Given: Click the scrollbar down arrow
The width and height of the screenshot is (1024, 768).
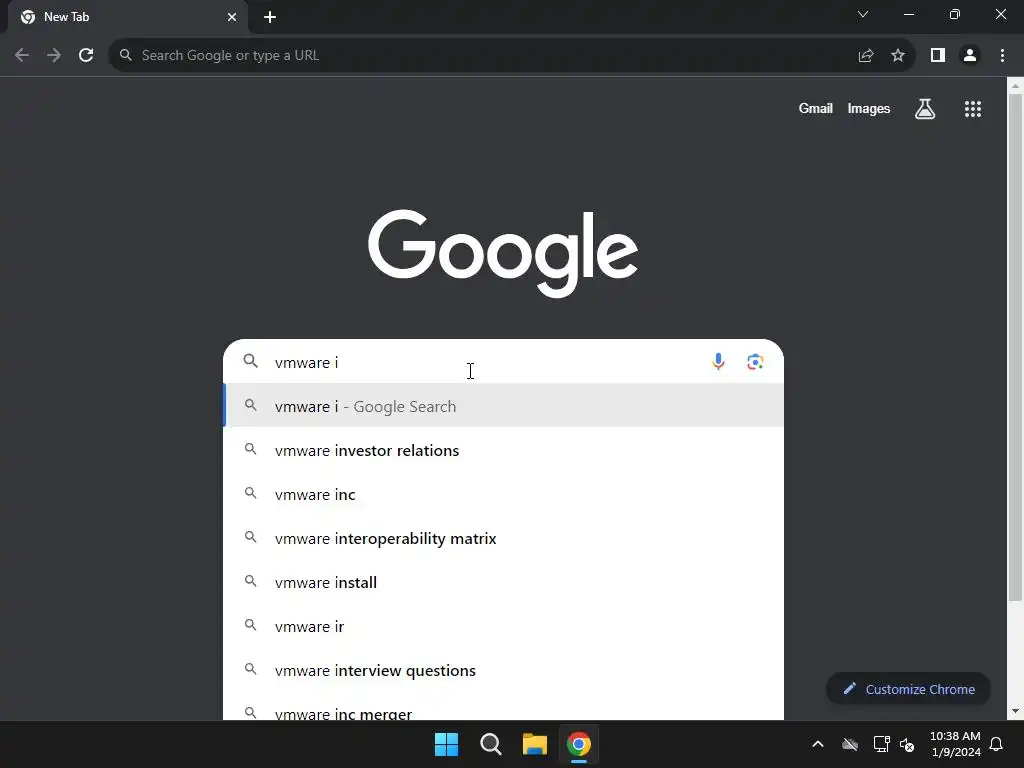Looking at the screenshot, I should (1015, 712).
